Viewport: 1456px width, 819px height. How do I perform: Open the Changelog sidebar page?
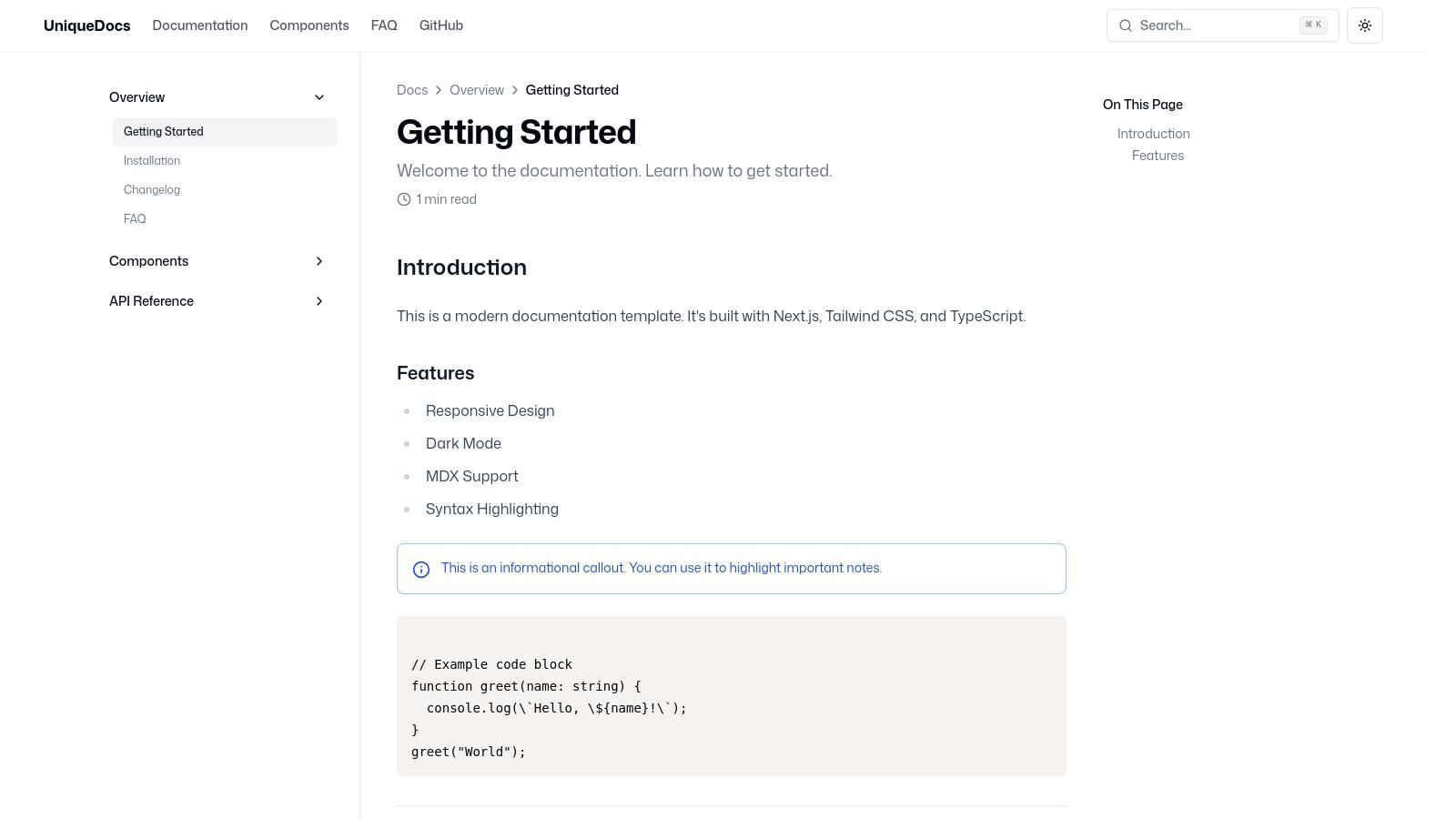tap(152, 190)
